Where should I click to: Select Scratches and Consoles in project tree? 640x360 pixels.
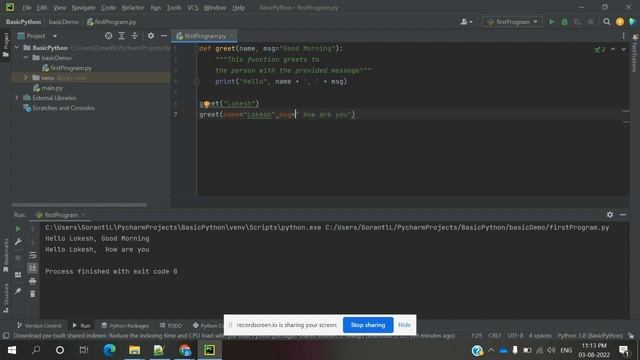point(63,108)
